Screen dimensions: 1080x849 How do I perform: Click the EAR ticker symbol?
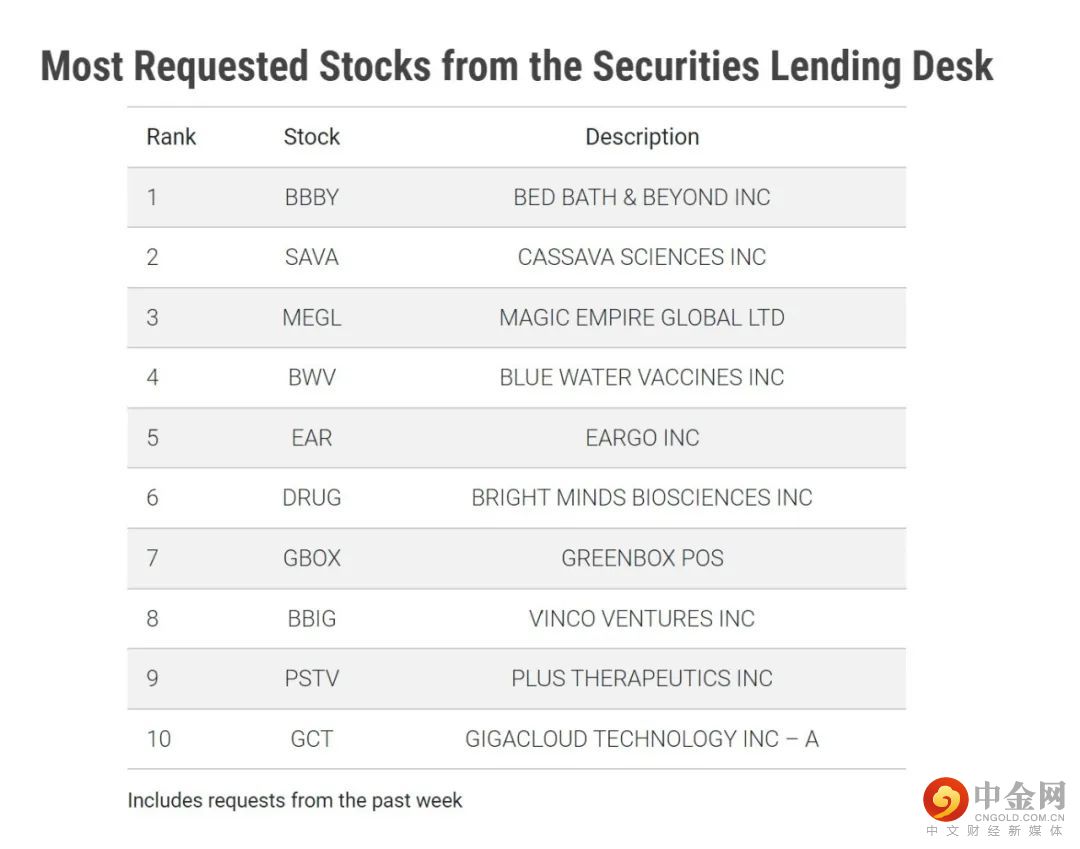pyautogui.click(x=311, y=438)
